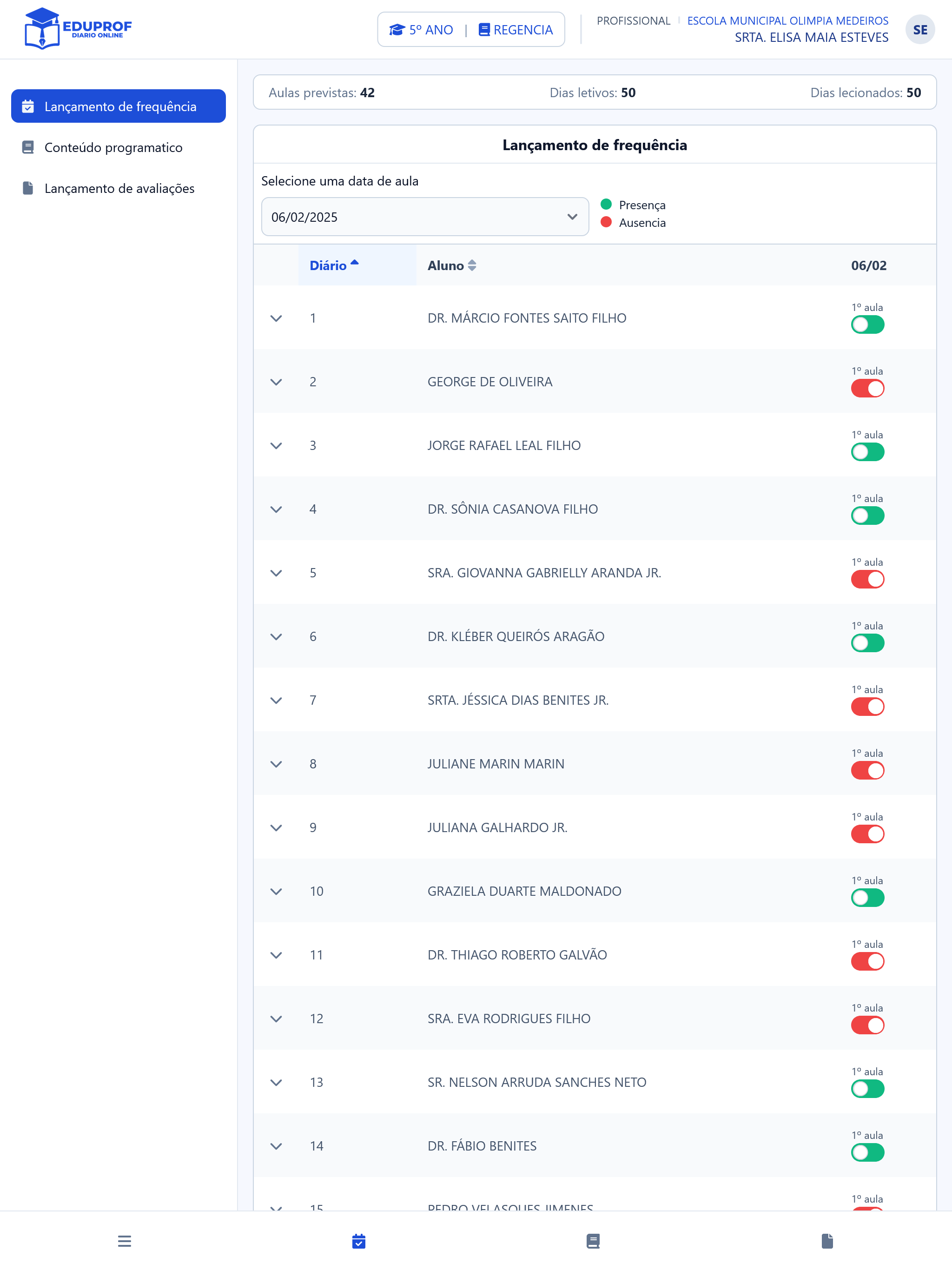Click document icon beside Lançamento de avaliações

pyautogui.click(x=28, y=188)
